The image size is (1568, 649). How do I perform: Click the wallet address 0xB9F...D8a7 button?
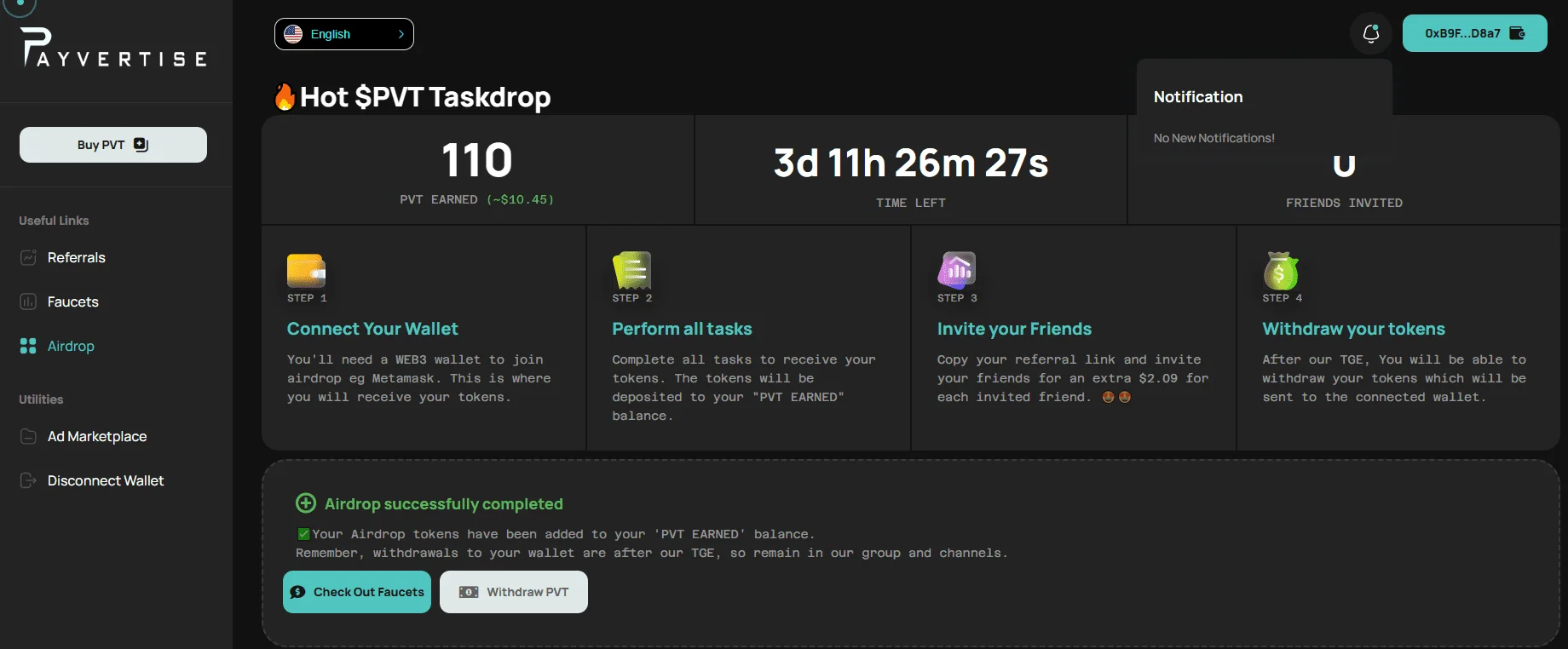1475,33
